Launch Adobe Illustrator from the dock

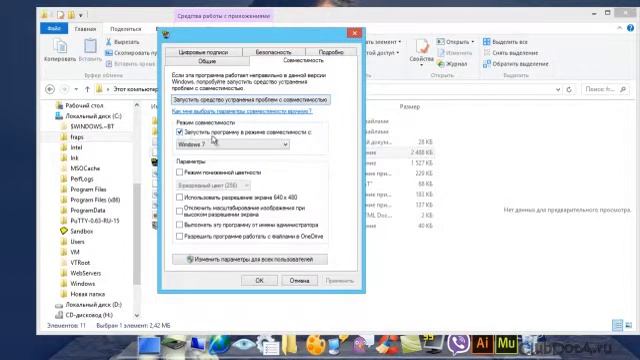482,344
